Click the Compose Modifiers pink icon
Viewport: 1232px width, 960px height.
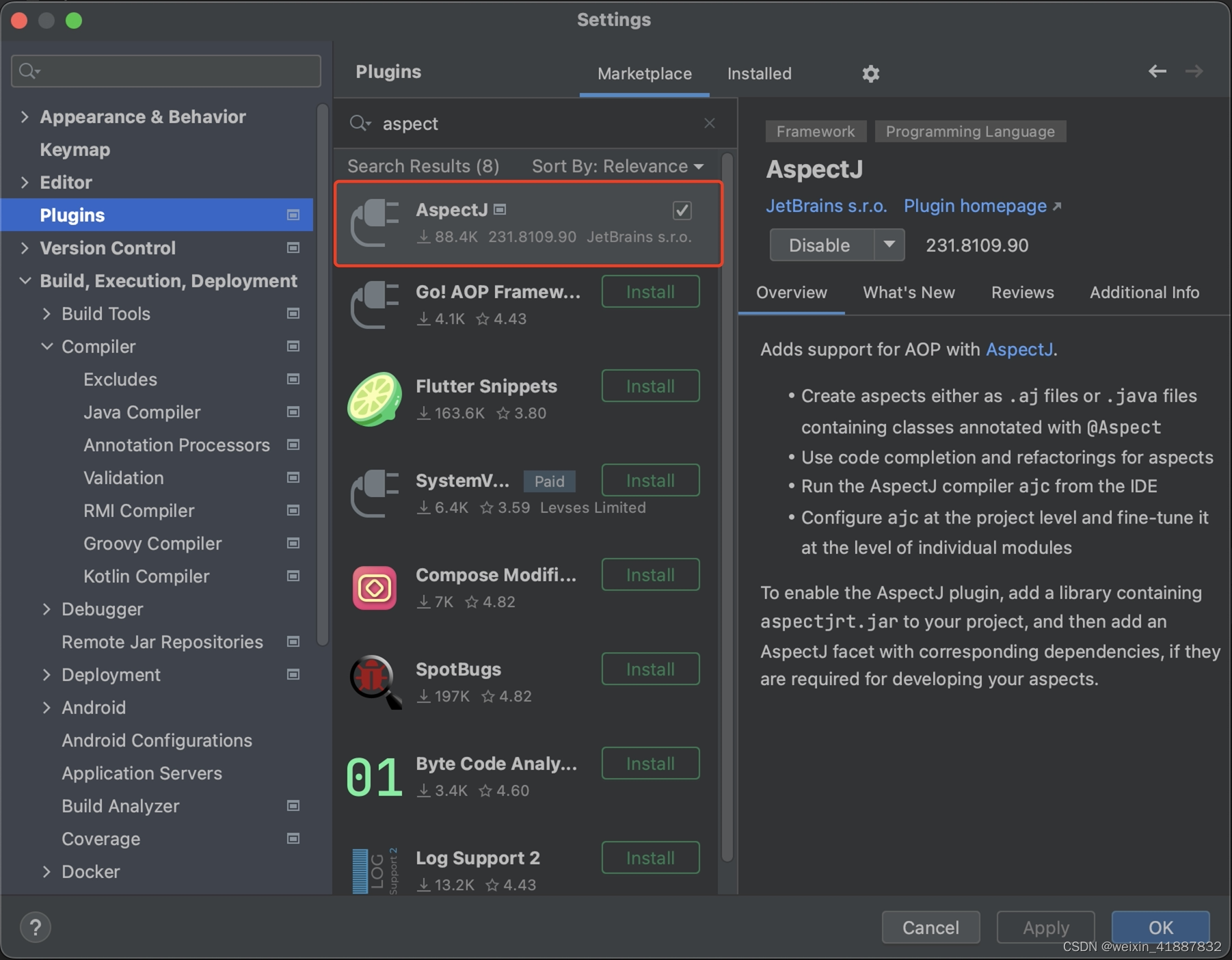374,588
